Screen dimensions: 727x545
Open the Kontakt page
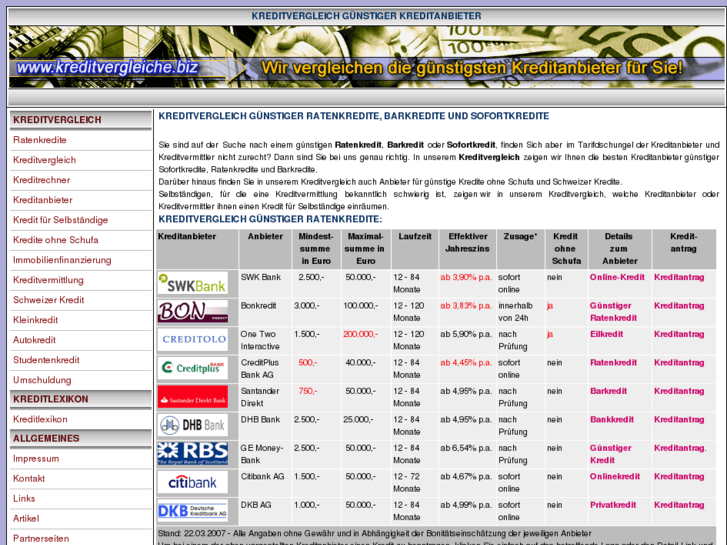[29, 479]
